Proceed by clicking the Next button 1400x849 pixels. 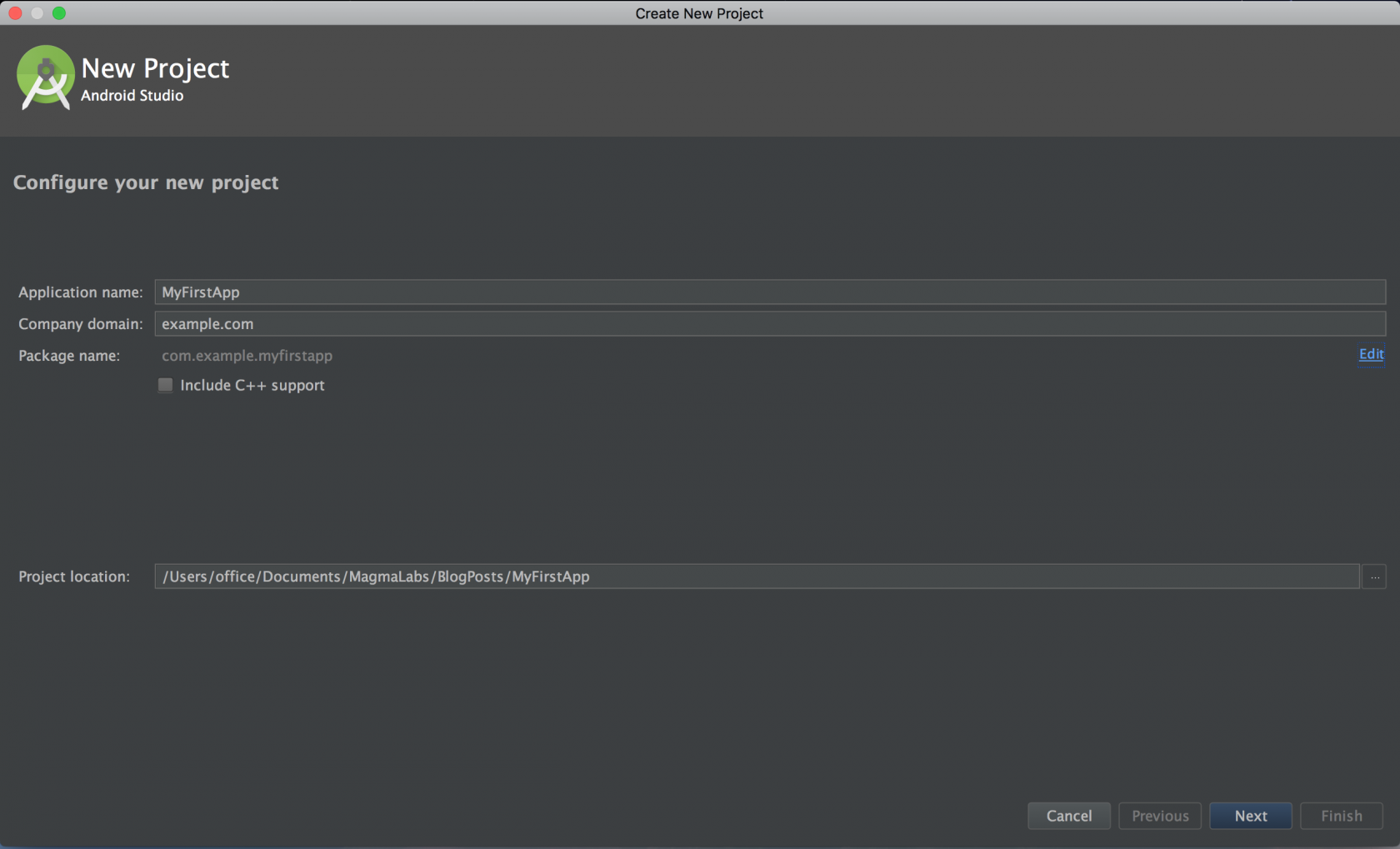pyautogui.click(x=1250, y=816)
